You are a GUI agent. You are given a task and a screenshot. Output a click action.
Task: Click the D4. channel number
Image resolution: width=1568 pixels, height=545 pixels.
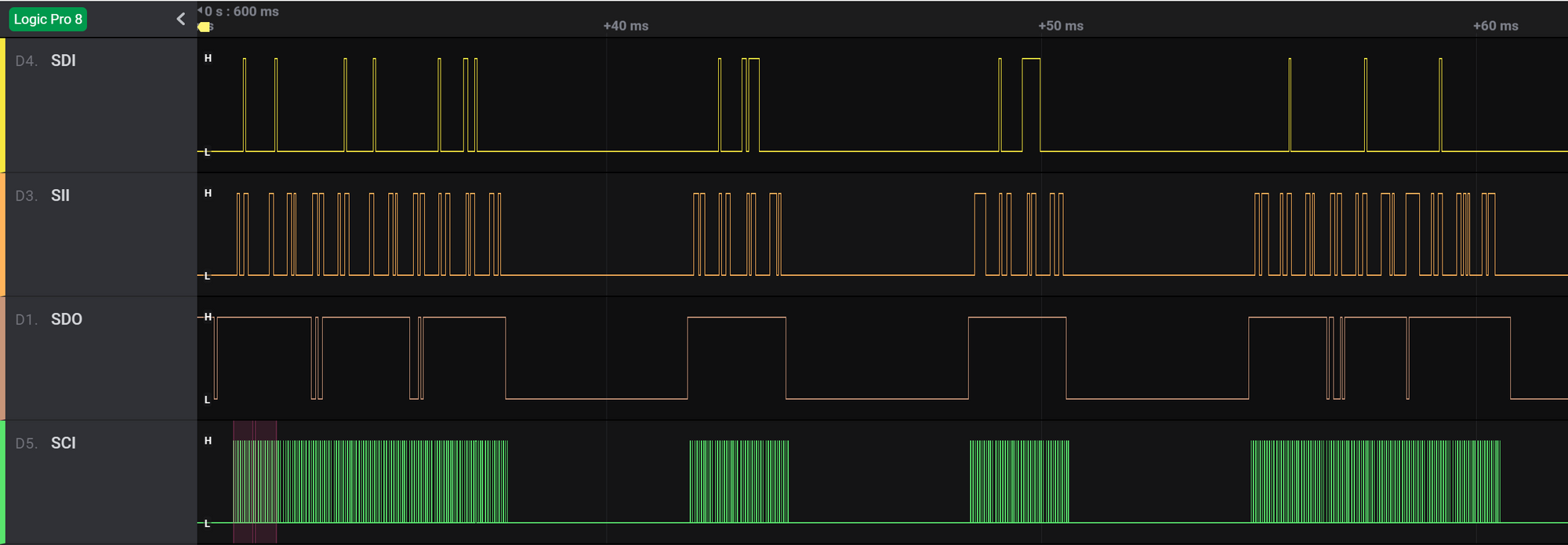26,60
